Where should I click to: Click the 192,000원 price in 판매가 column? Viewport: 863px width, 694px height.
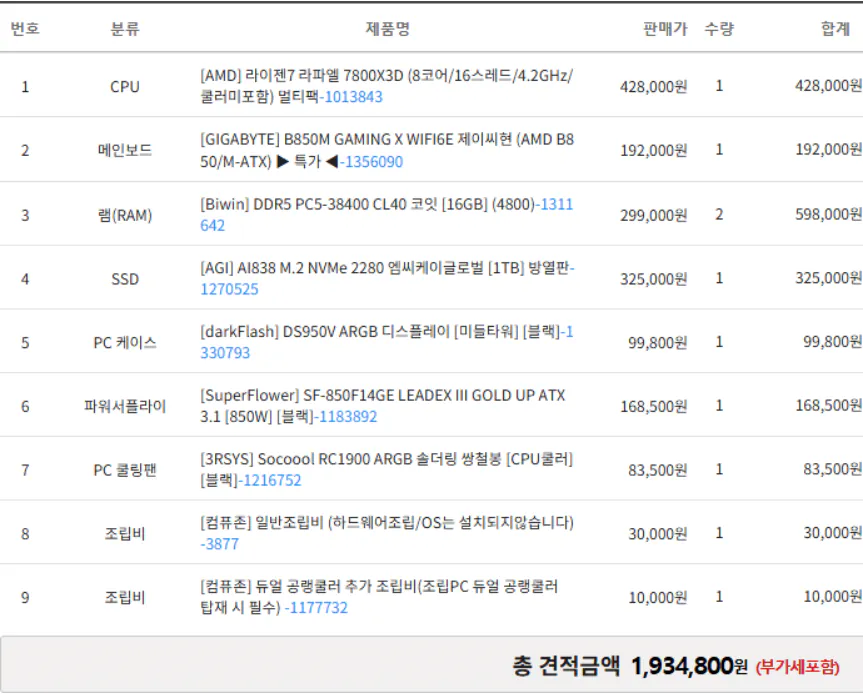[x=653, y=150]
